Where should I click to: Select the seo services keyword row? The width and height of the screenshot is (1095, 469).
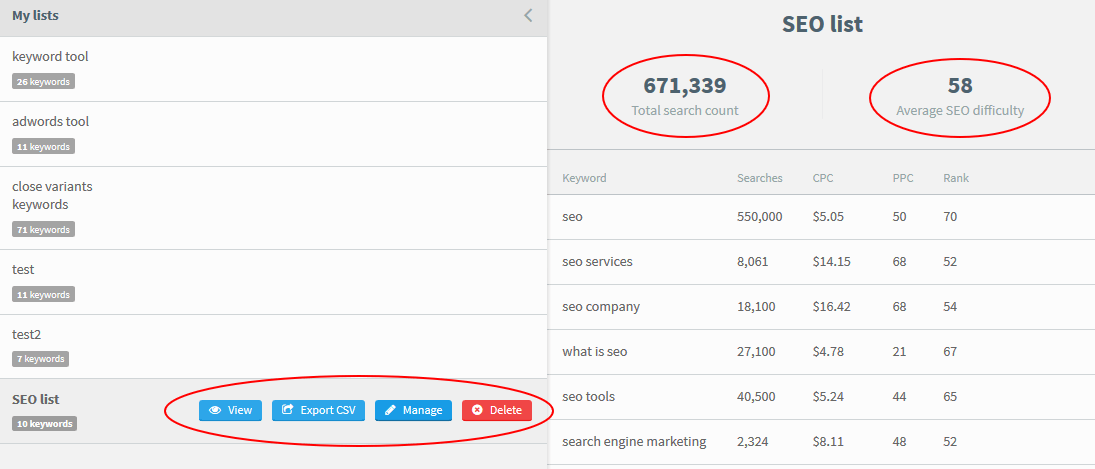tap(821, 262)
